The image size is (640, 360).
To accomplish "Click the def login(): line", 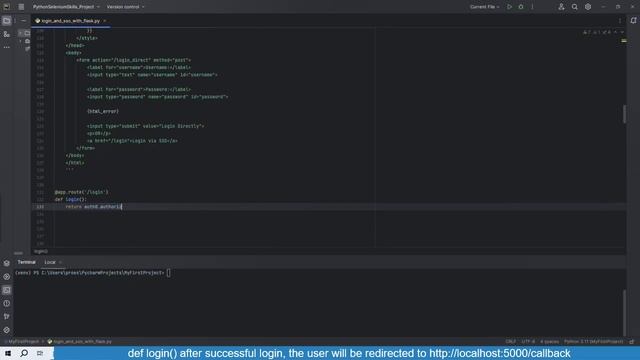I will click(71, 200).
